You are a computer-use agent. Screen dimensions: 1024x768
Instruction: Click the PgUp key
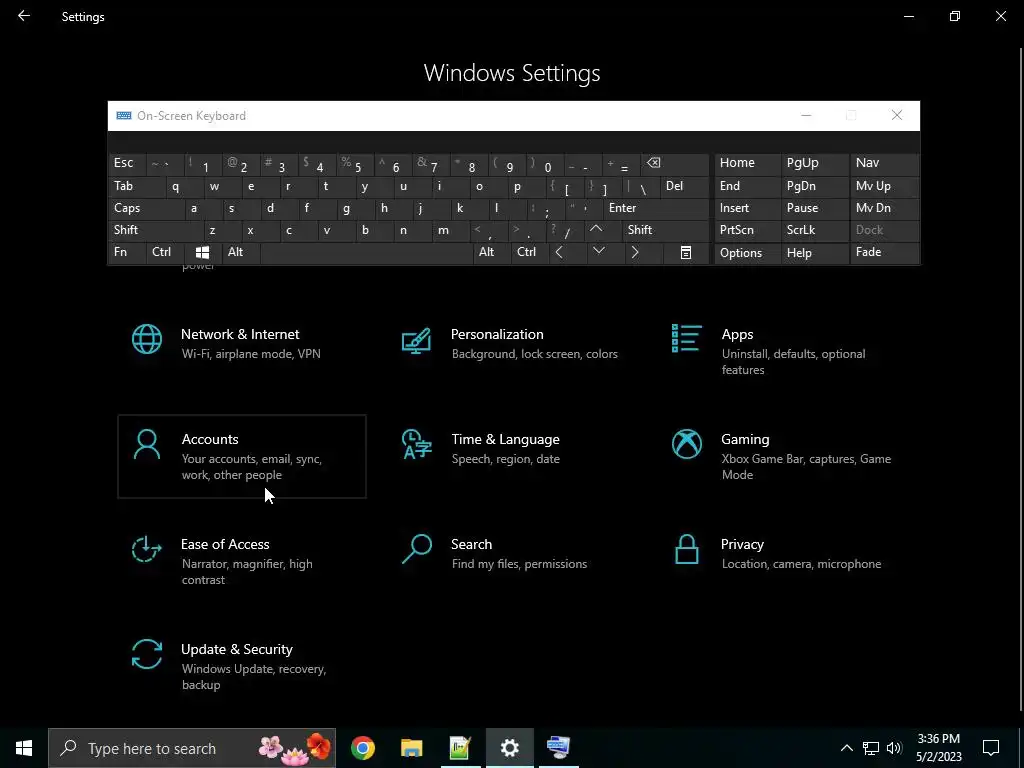point(814,163)
